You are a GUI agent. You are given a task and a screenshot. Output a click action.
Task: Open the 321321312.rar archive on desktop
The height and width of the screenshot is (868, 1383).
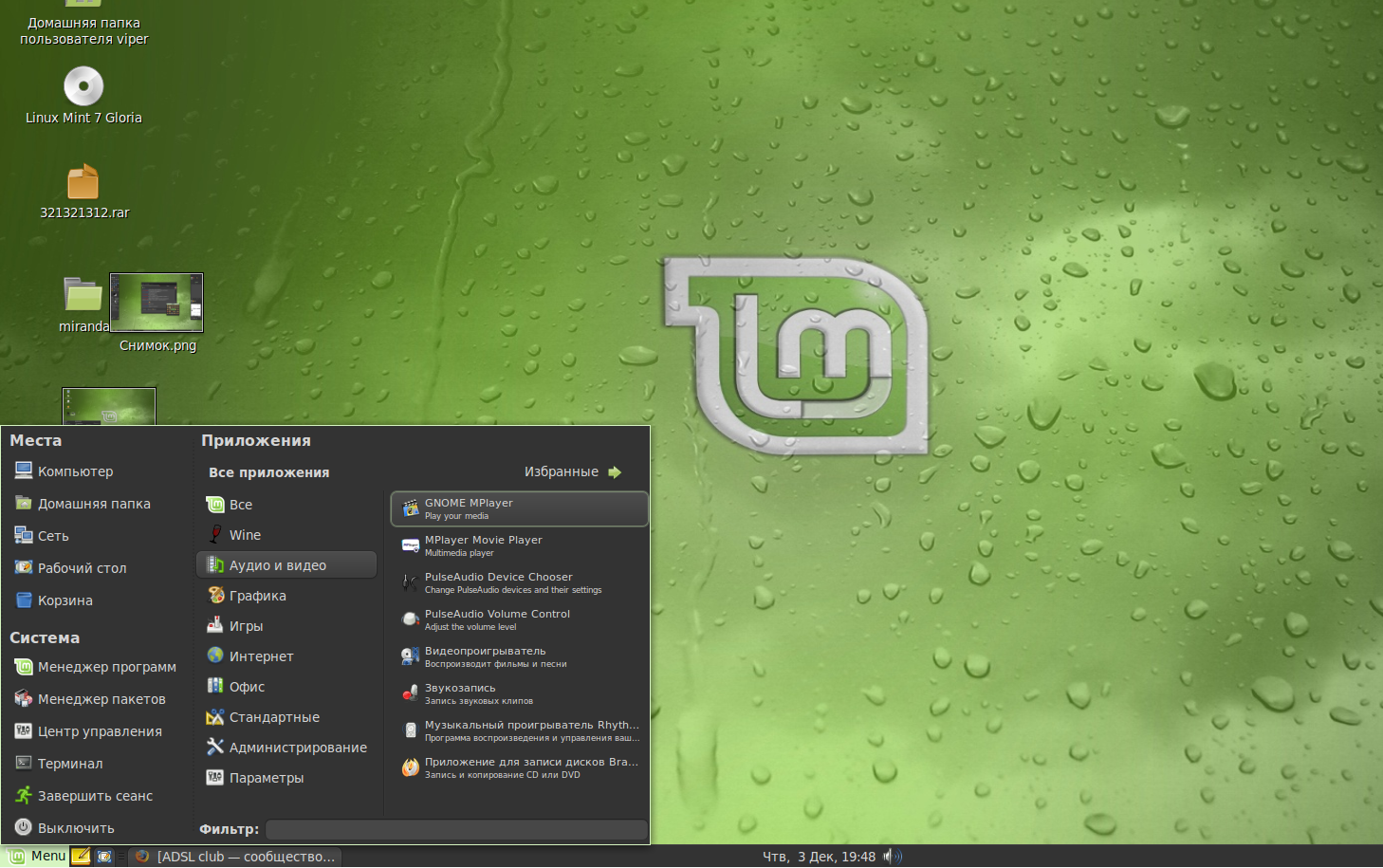point(83,182)
